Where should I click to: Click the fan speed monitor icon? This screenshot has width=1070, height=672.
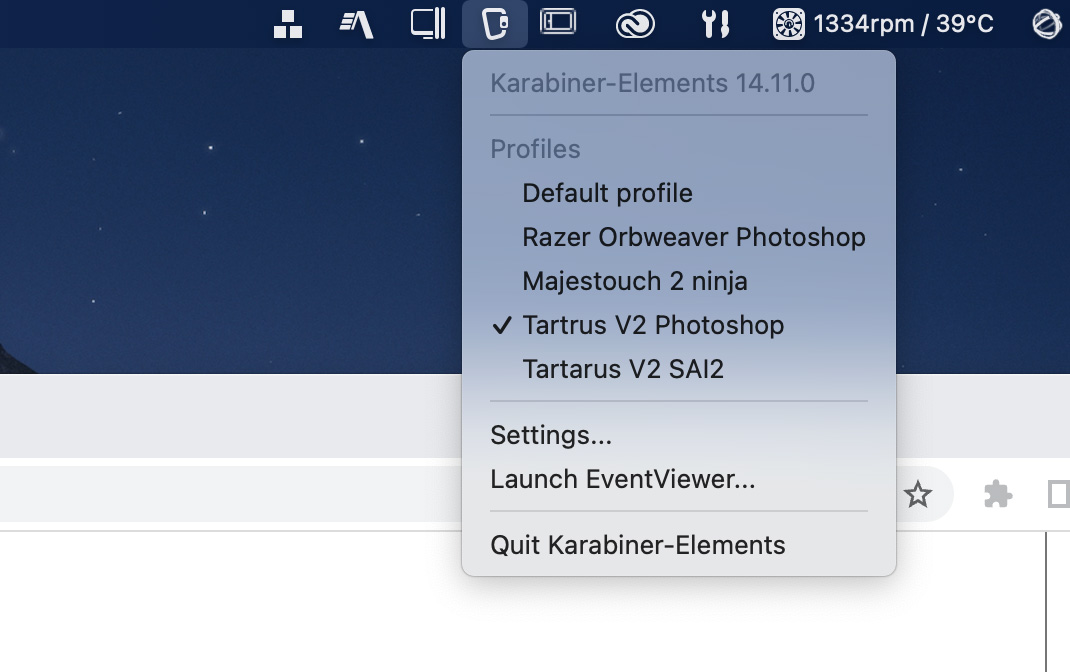(788, 25)
